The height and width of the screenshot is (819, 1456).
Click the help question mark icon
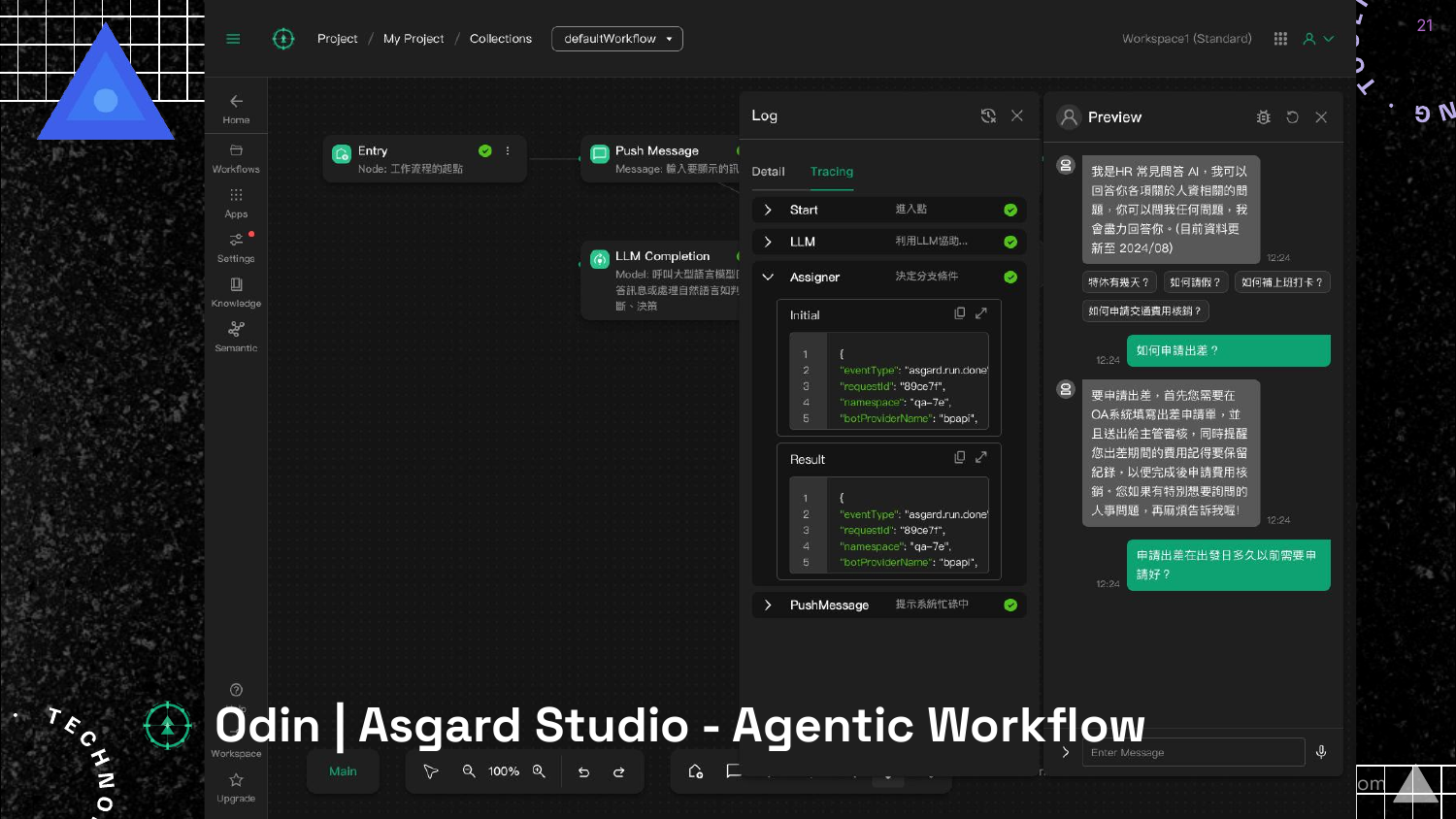236,690
